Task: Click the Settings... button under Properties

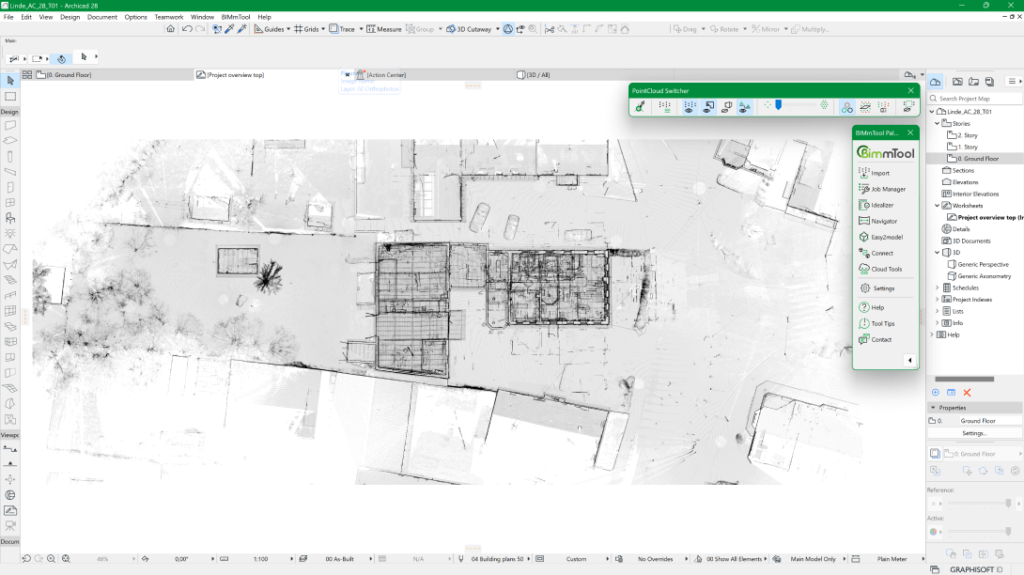Action: (974, 433)
